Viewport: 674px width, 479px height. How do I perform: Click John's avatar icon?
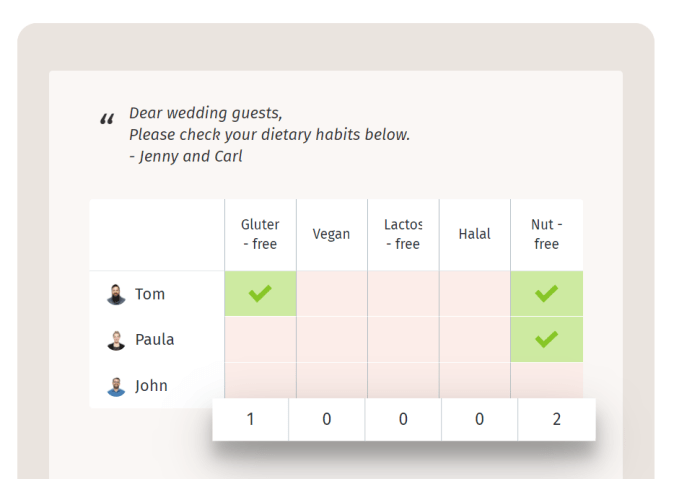click(117, 385)
